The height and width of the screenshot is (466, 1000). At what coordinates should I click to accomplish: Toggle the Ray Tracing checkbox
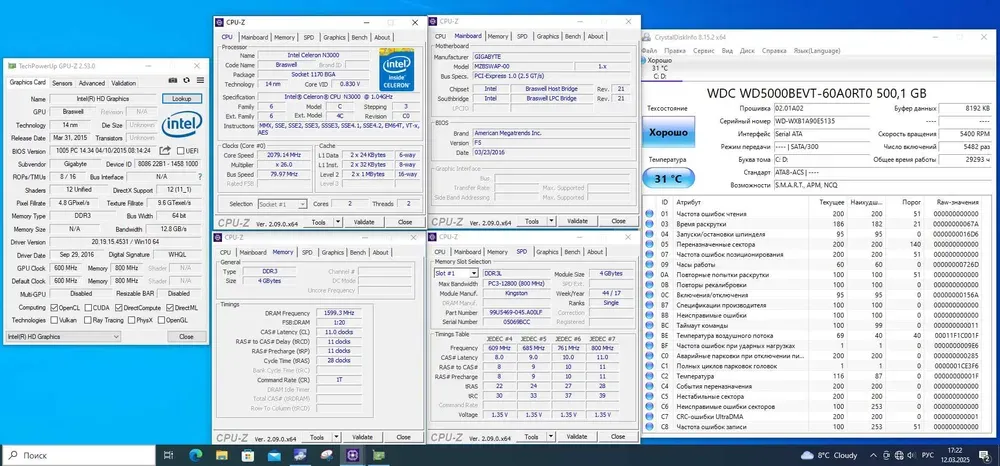88,320
